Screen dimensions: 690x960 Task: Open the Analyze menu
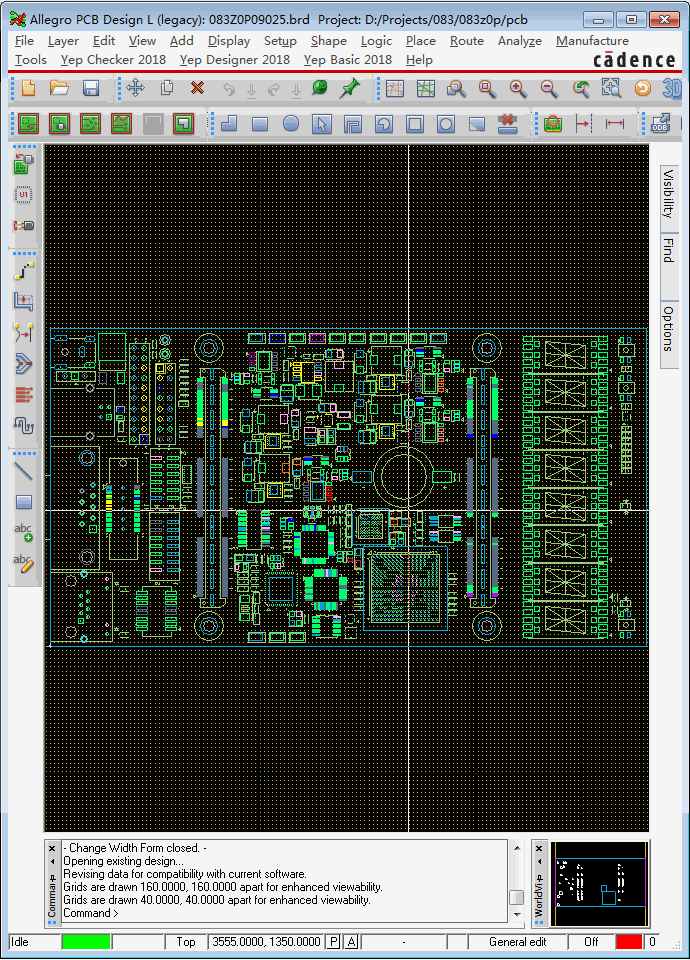[x=520, y=41]
